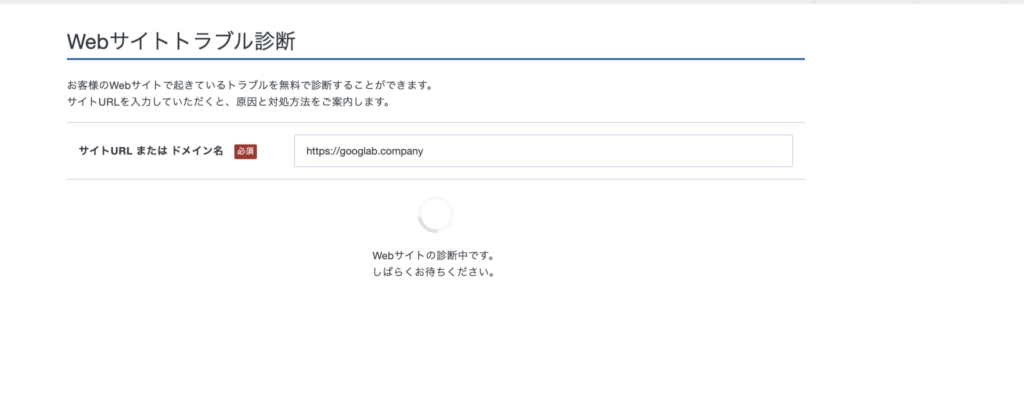Click the blue underline beneath the heading

pos(435,59)
